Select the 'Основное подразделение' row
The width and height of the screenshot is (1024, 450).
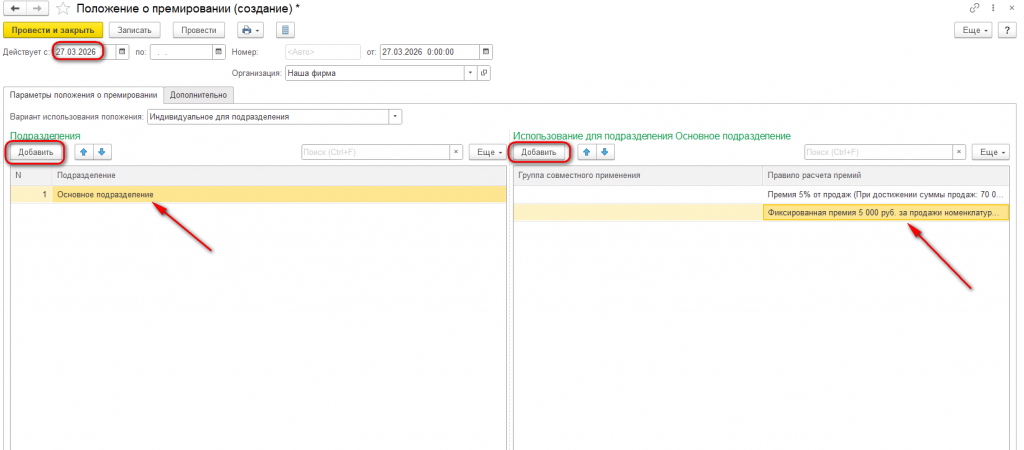click(259, 194)
